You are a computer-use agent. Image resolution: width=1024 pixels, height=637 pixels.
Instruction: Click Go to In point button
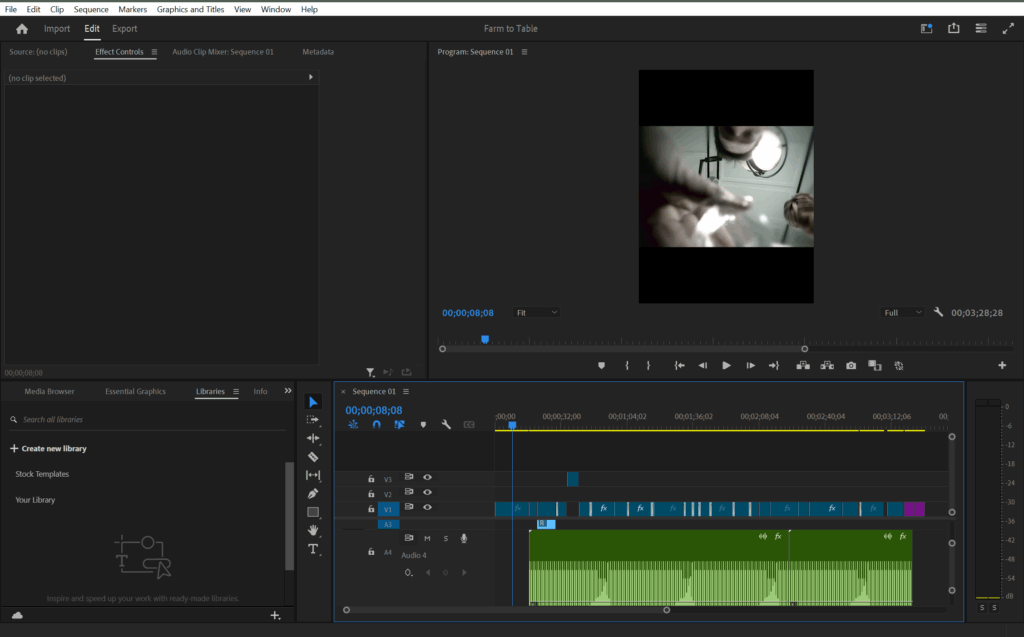(679, 366)
